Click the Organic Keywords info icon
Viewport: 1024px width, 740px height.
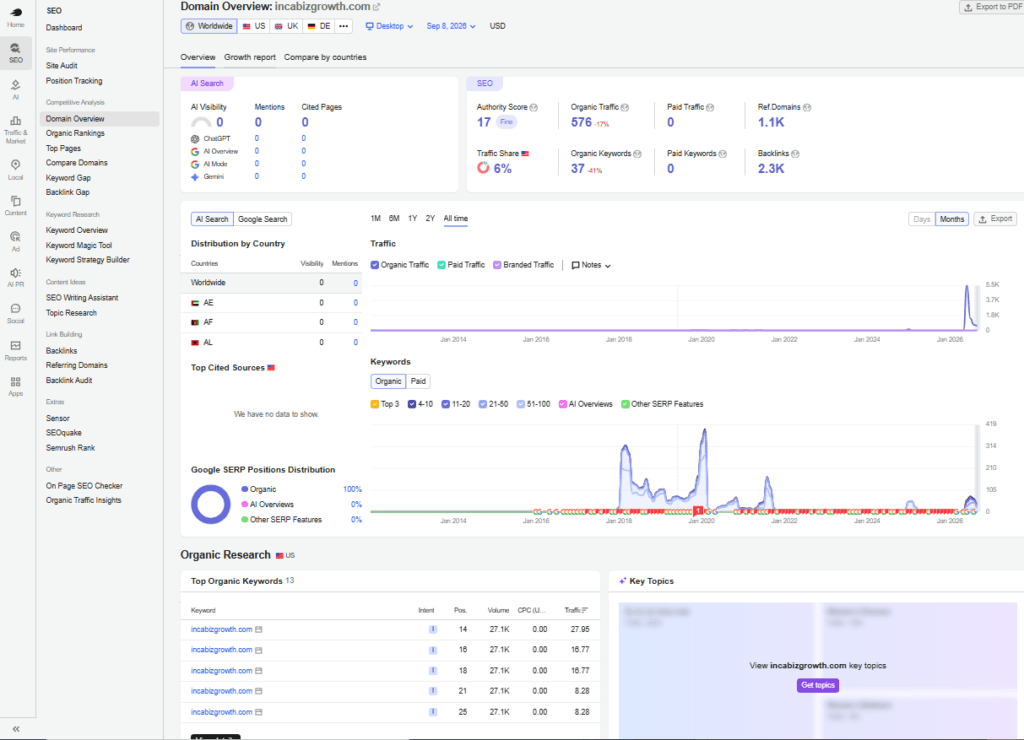click(x=637, y=153)
